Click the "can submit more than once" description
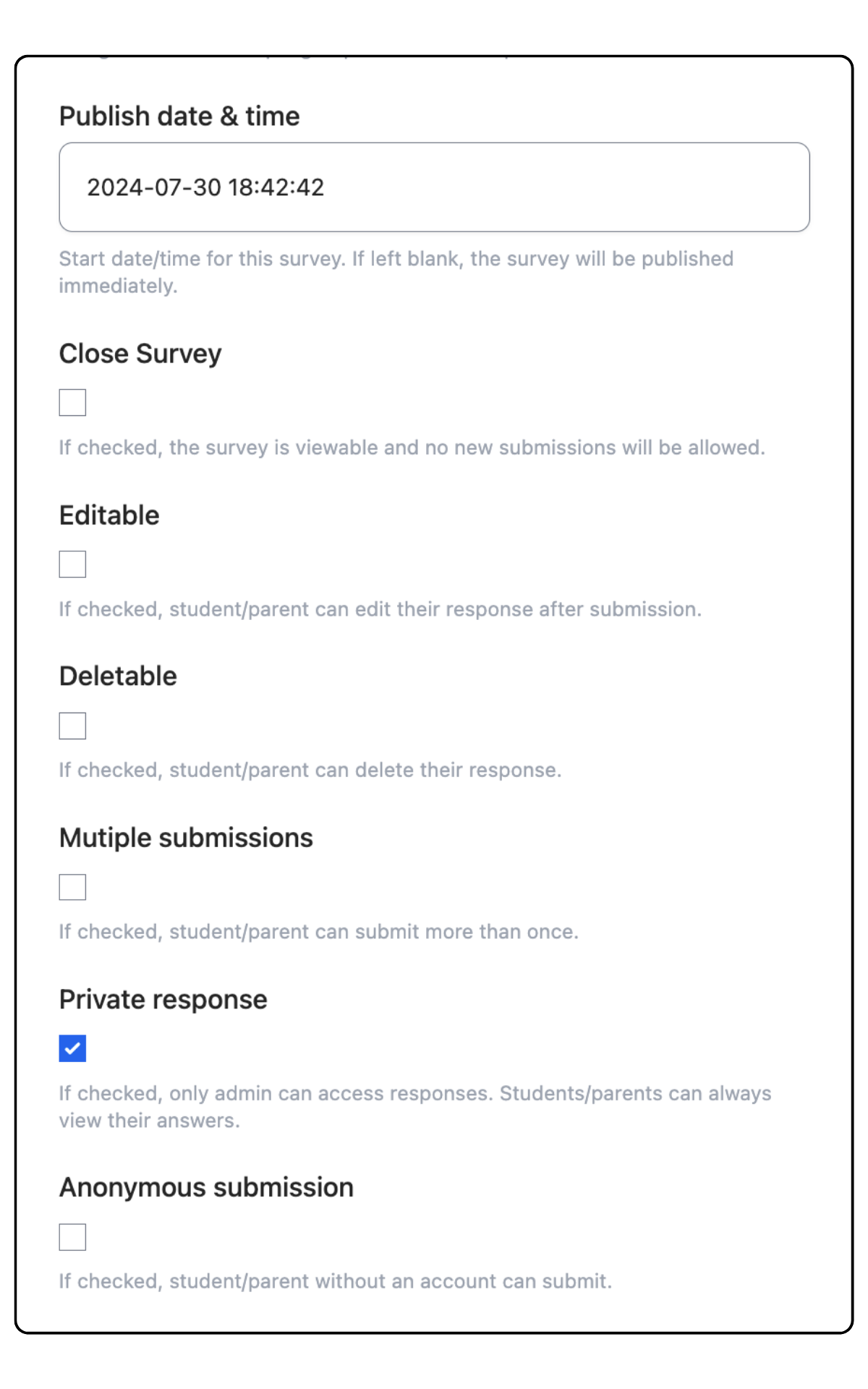The height and width of the screenshot is (1389, 868). click(x=446, y=932)
